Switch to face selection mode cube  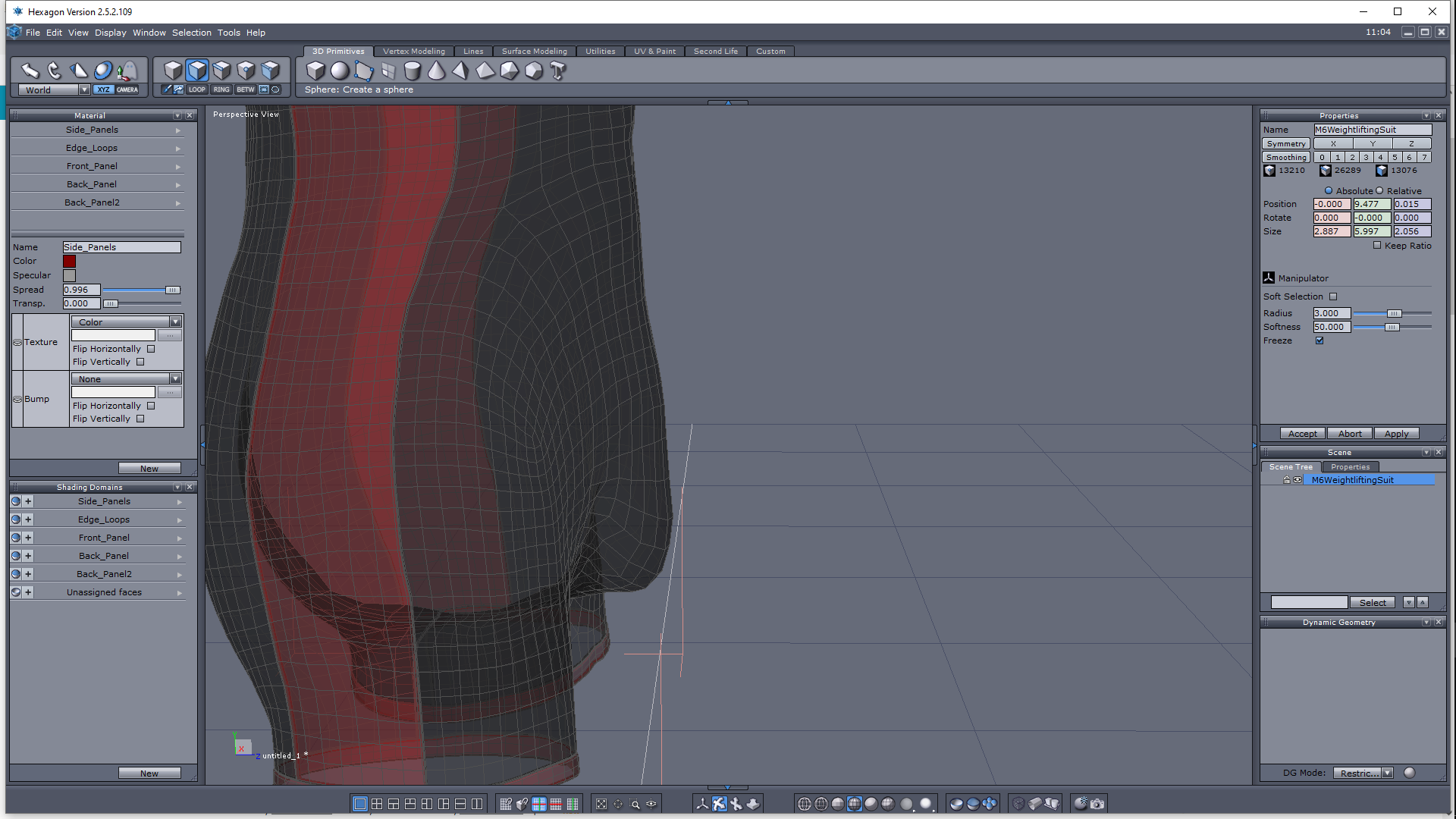pyautogui.click(x=197, y=71)
